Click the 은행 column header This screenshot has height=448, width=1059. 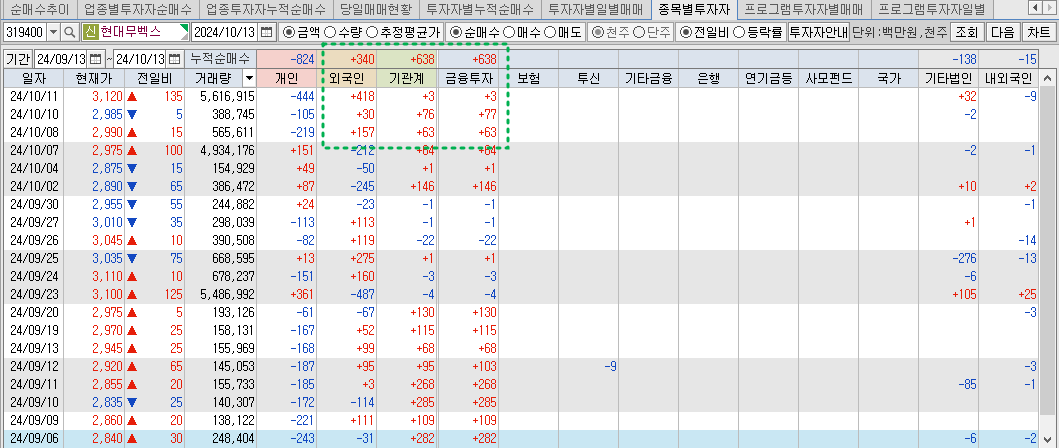708,78
